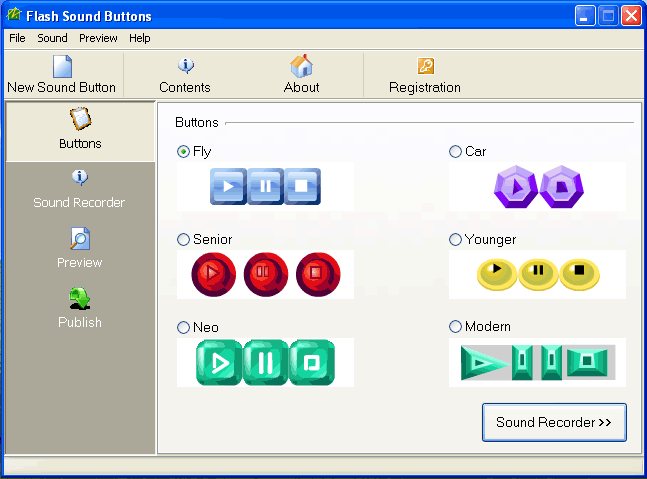Click the red Senior pause button icon
The width and height of the screenshot is (647, 479).
click(x=265, y=274)
